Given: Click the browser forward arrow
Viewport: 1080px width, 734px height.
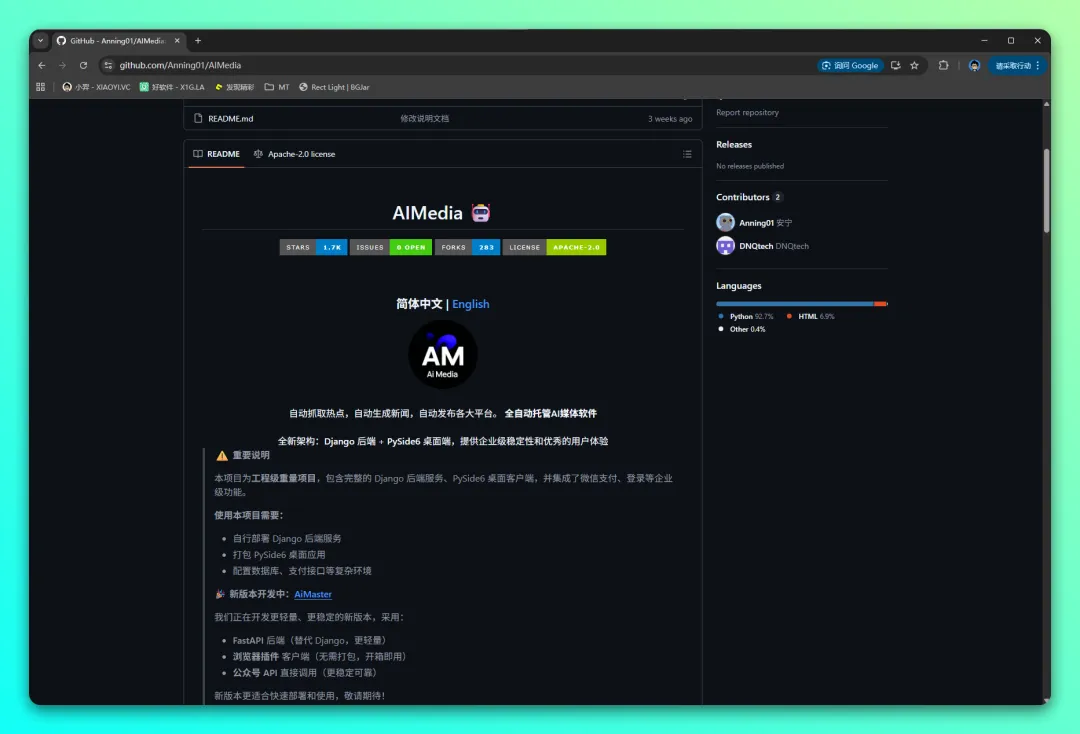Looking at the screenshot, I should coord(62,65).
